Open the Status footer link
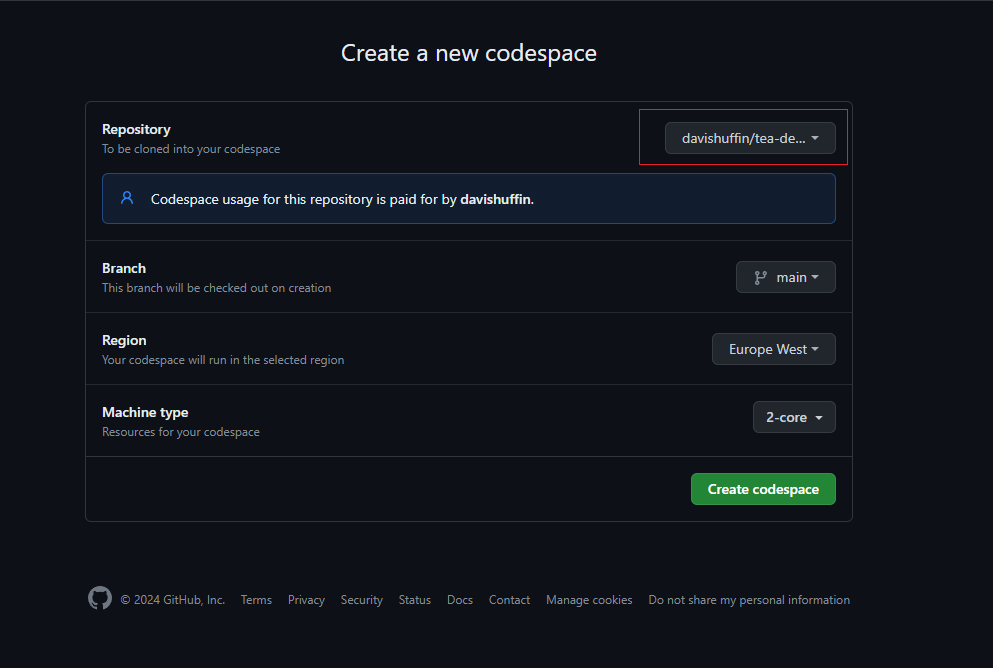 (x=415, y=600)
